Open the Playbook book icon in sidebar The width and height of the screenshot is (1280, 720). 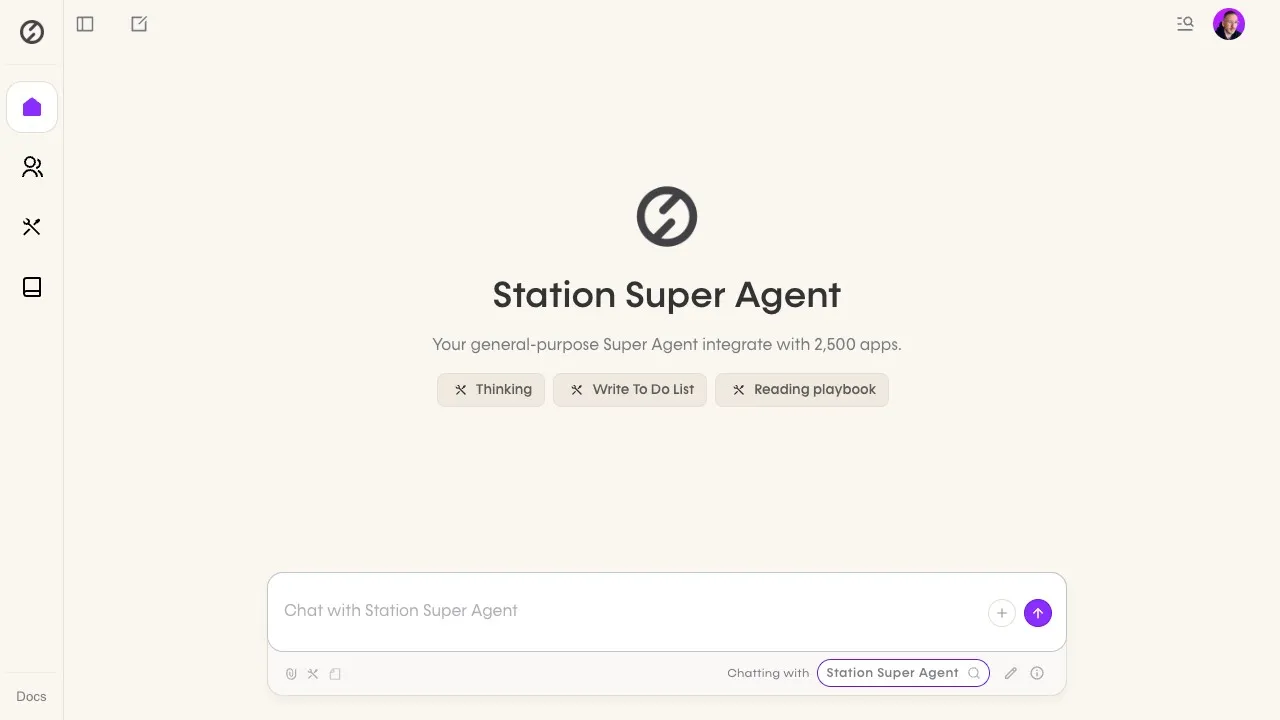pos(32,287)
